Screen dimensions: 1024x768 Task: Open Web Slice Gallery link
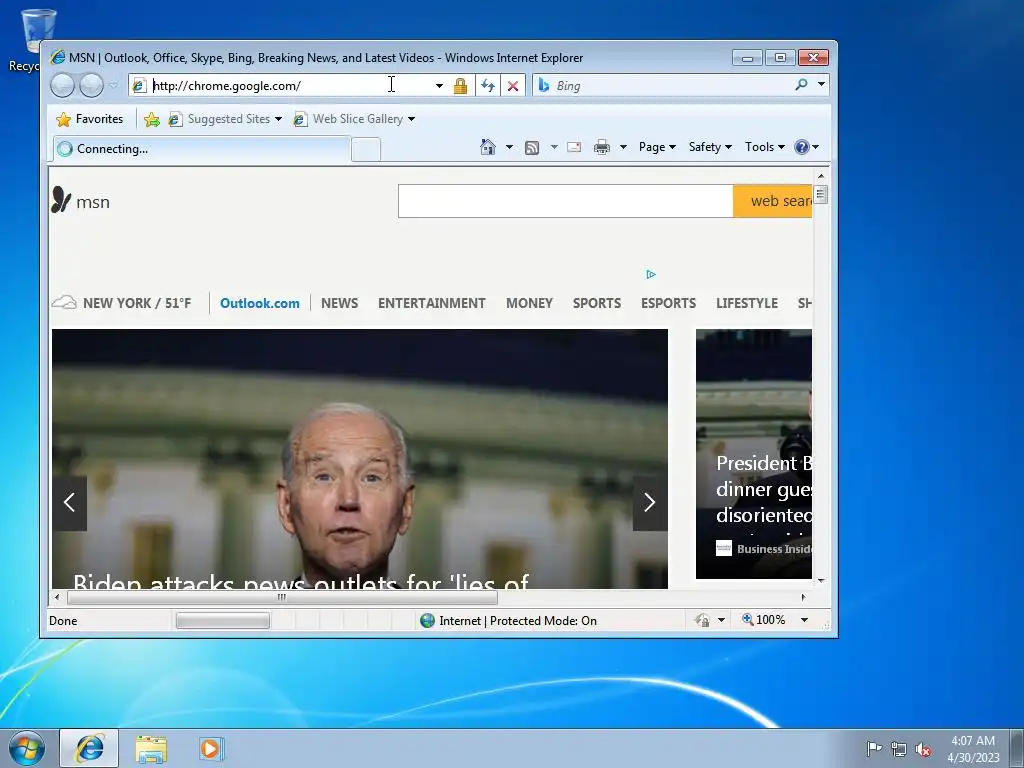354,119
